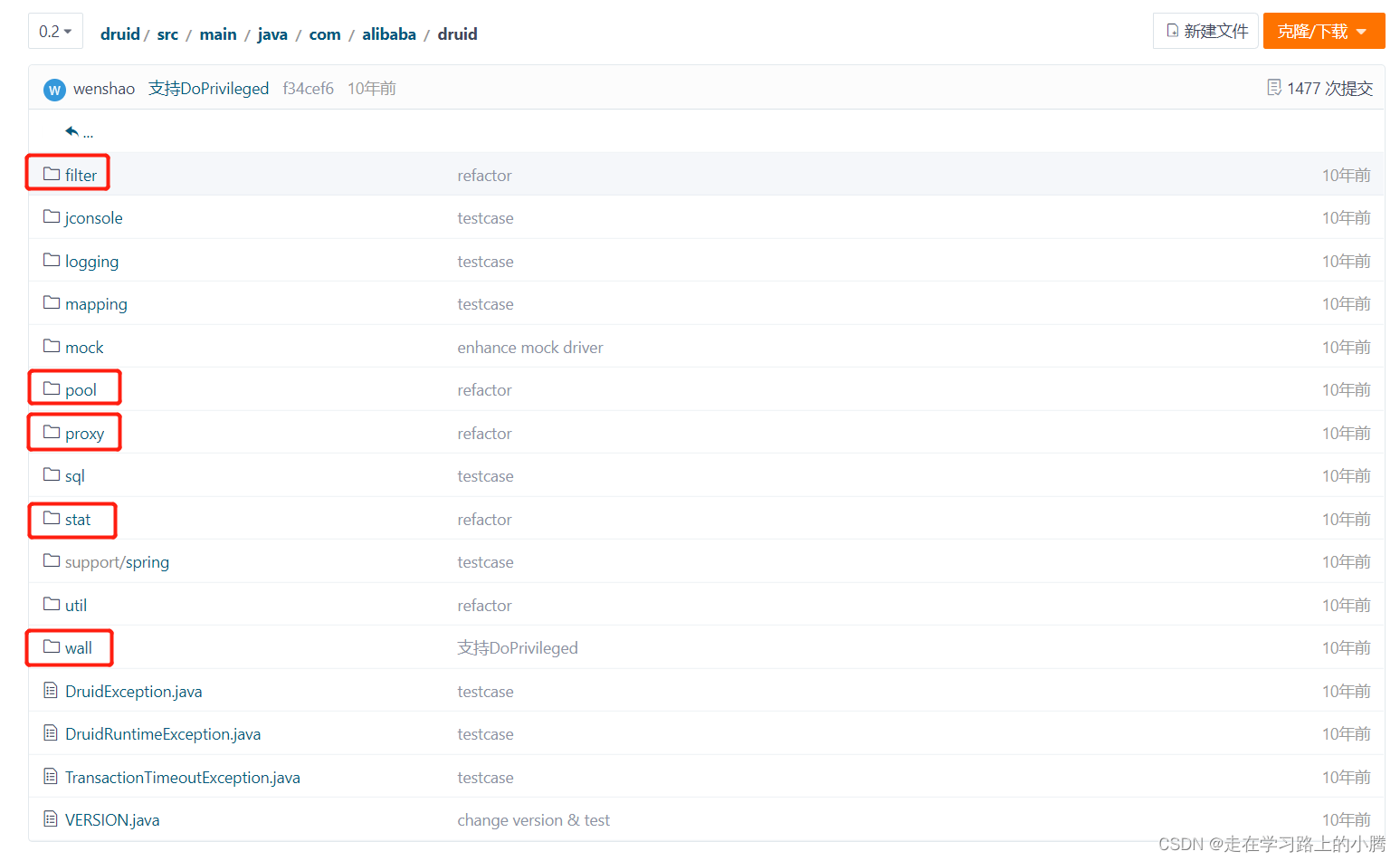Screen dimensions: 1400x861
Task: Click the pool folder icon
Action: pyautogui.click(x=52, y=388)
